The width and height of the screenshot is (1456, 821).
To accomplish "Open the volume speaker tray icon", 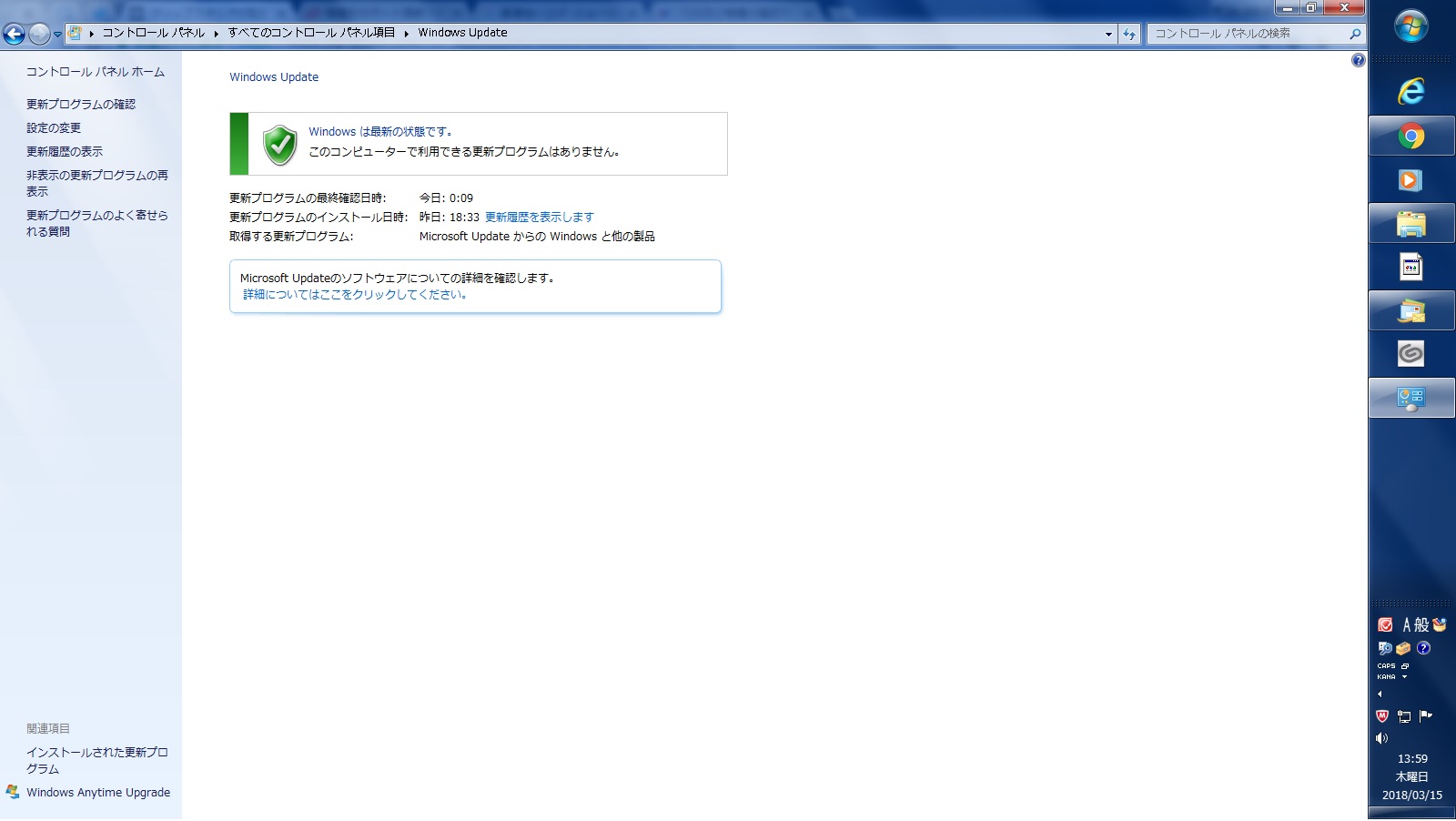I will point(1382,738).
